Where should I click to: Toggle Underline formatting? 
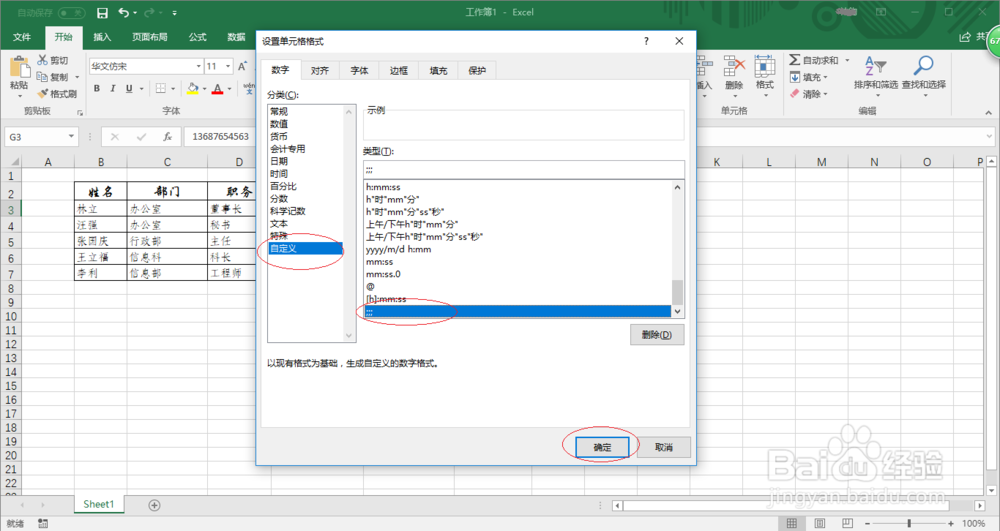(129, 89)
